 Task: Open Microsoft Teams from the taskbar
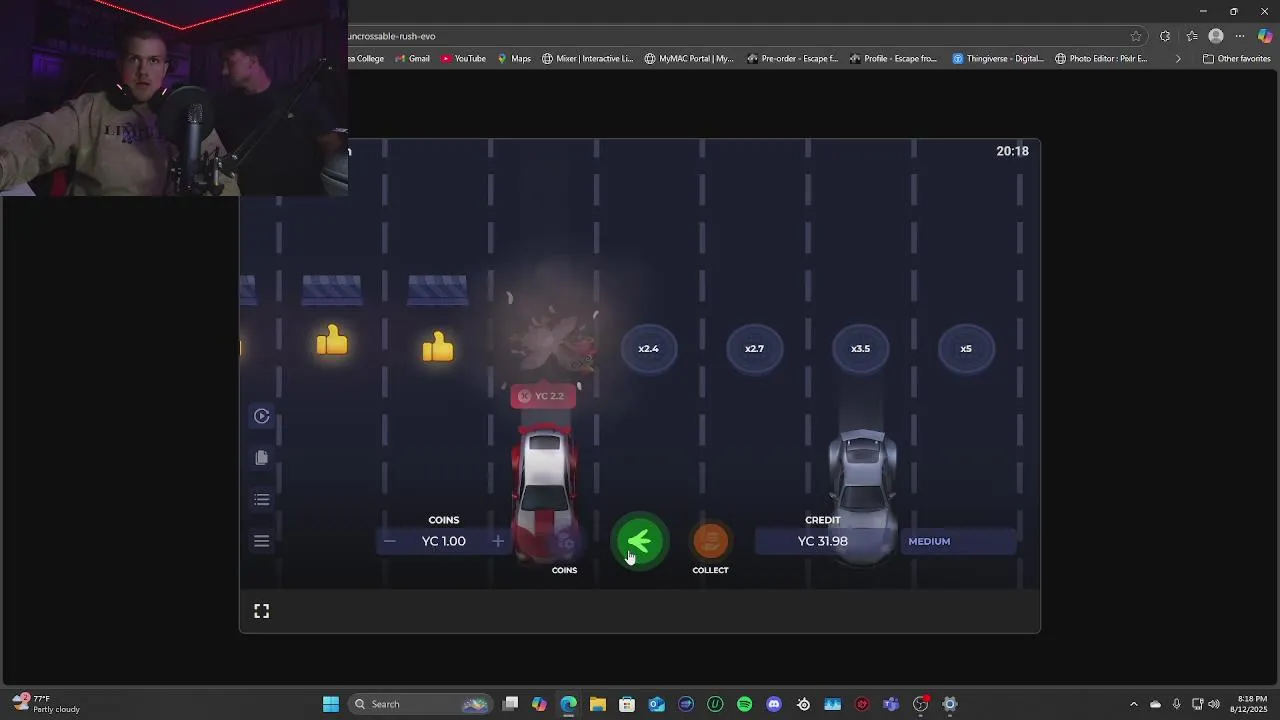click(x=891, y=704)
